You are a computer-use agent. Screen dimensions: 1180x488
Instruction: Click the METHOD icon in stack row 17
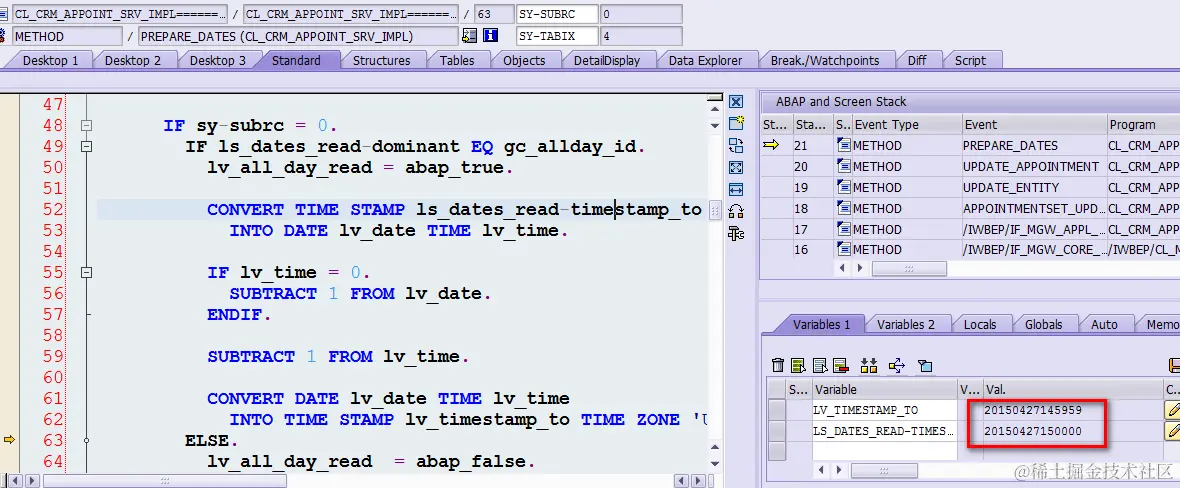843,230
